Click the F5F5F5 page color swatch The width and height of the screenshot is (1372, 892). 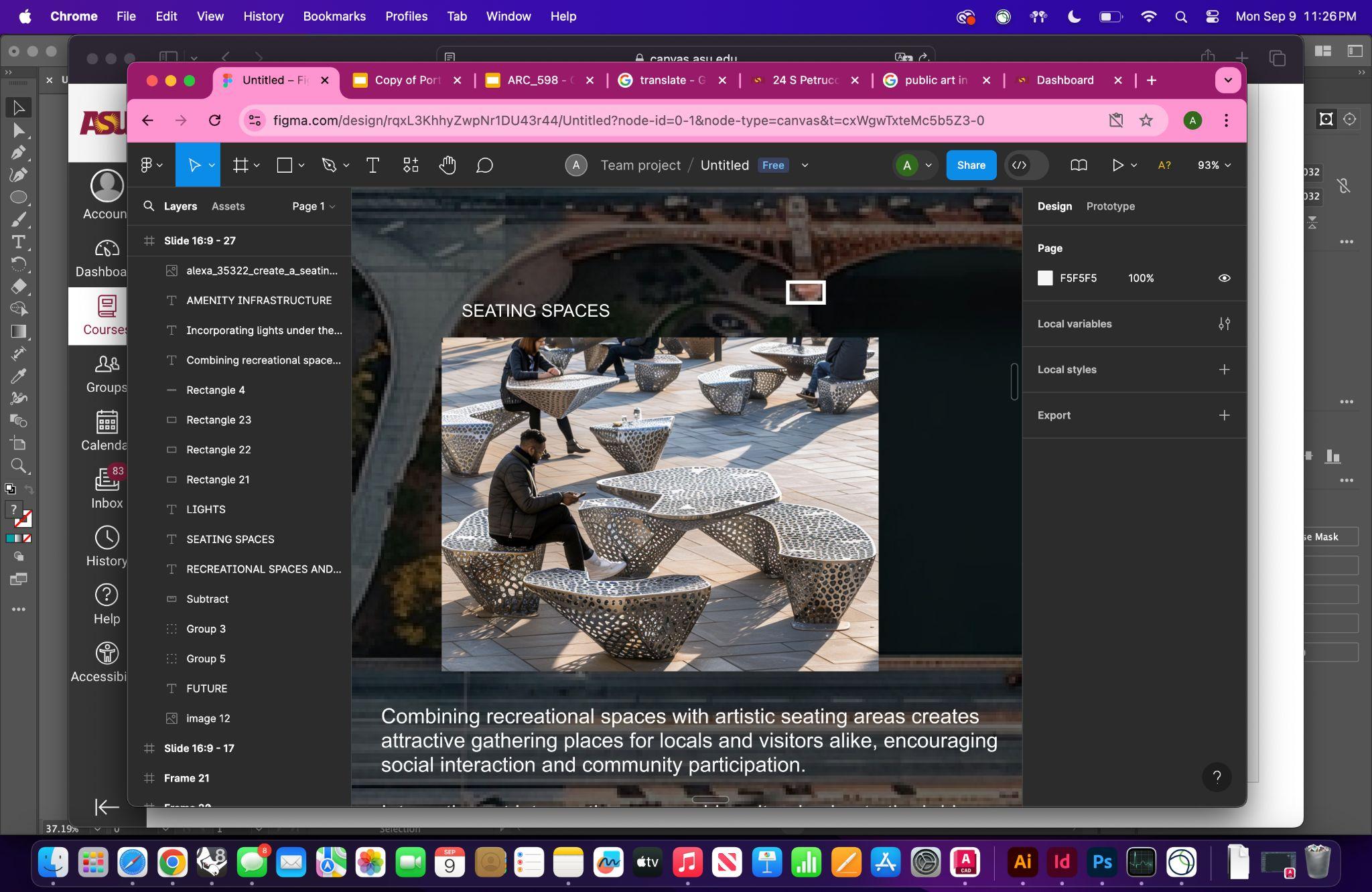click(x=1045, y=279)
